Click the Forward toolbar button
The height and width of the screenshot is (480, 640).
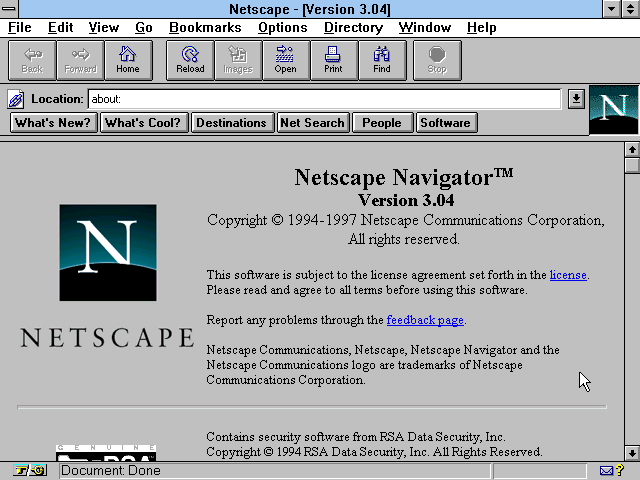(80, 60)
